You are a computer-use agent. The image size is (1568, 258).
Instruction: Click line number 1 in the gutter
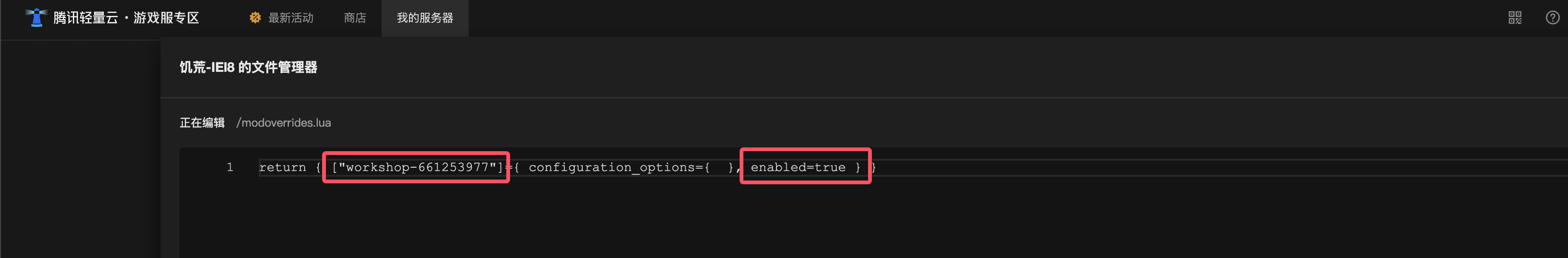(x=230, y=167)
